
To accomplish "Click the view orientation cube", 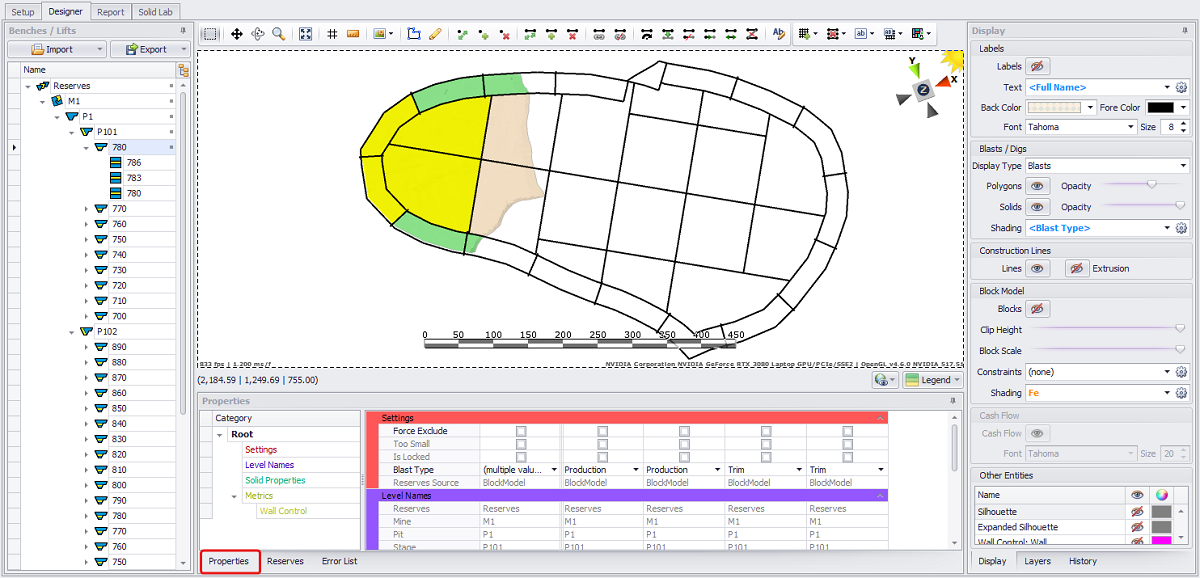I will pyautogui.click(x=922, y=89).
